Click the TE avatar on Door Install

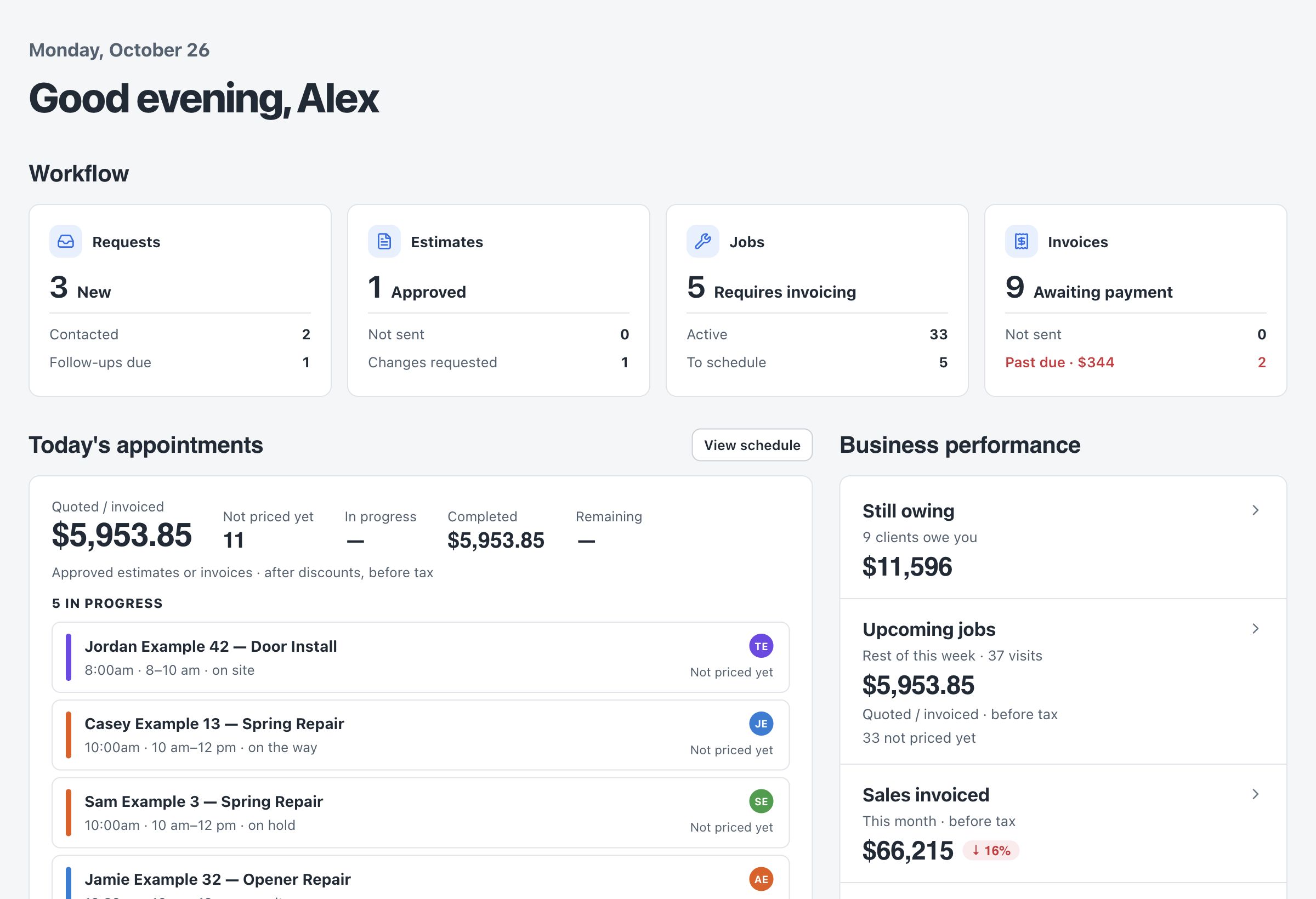pyautogui.click(x=761, y=646)
